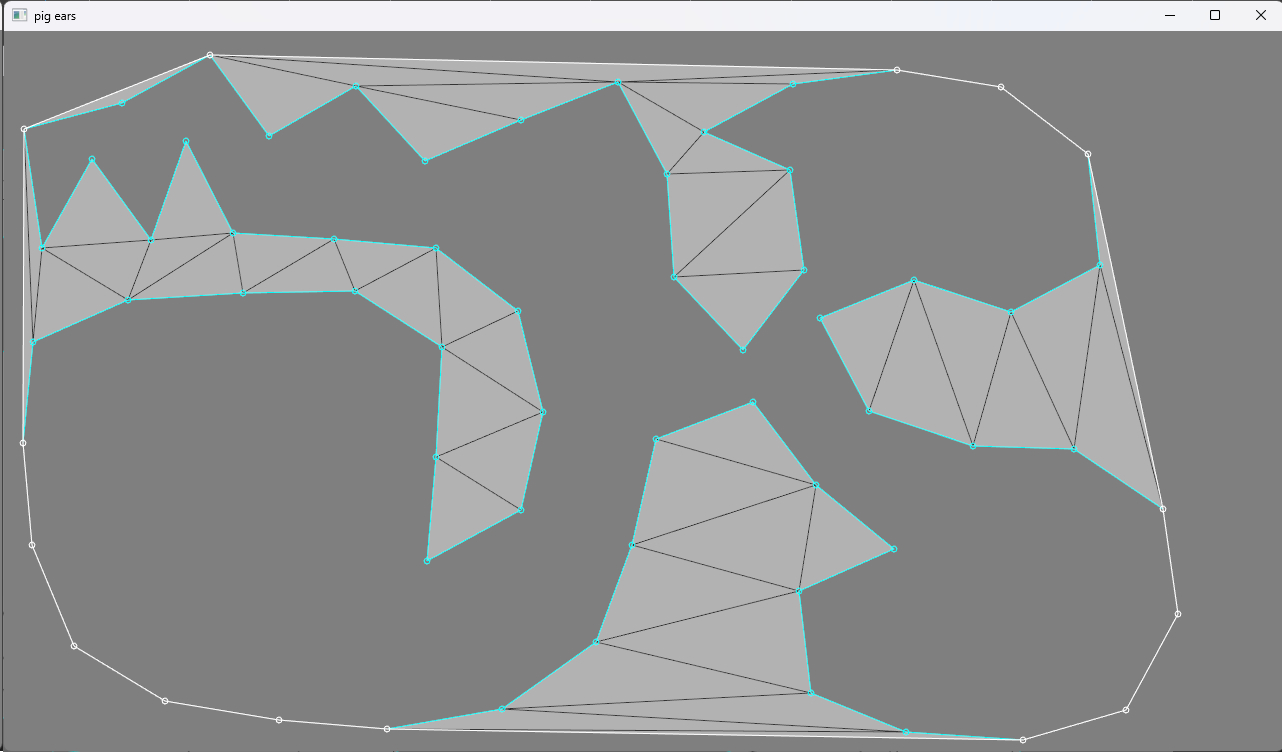This screenshot has width=1282, height=752.
Task: Select the bottom V-shaped triangle of the top-center polygon
Action: pos(740,300)
